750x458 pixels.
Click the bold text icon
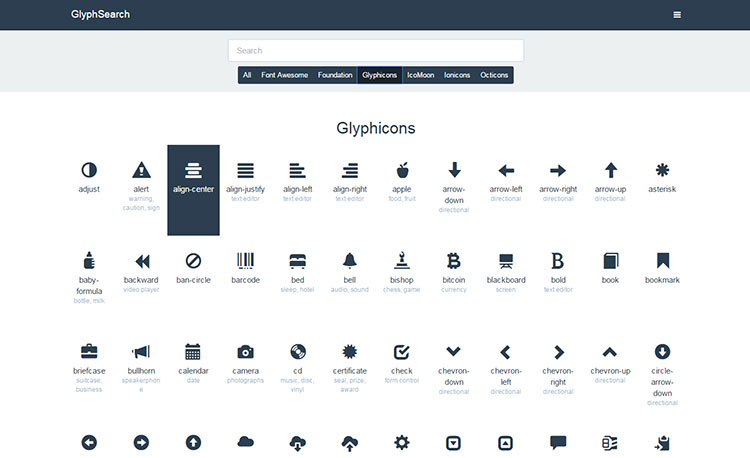(558, 261)
